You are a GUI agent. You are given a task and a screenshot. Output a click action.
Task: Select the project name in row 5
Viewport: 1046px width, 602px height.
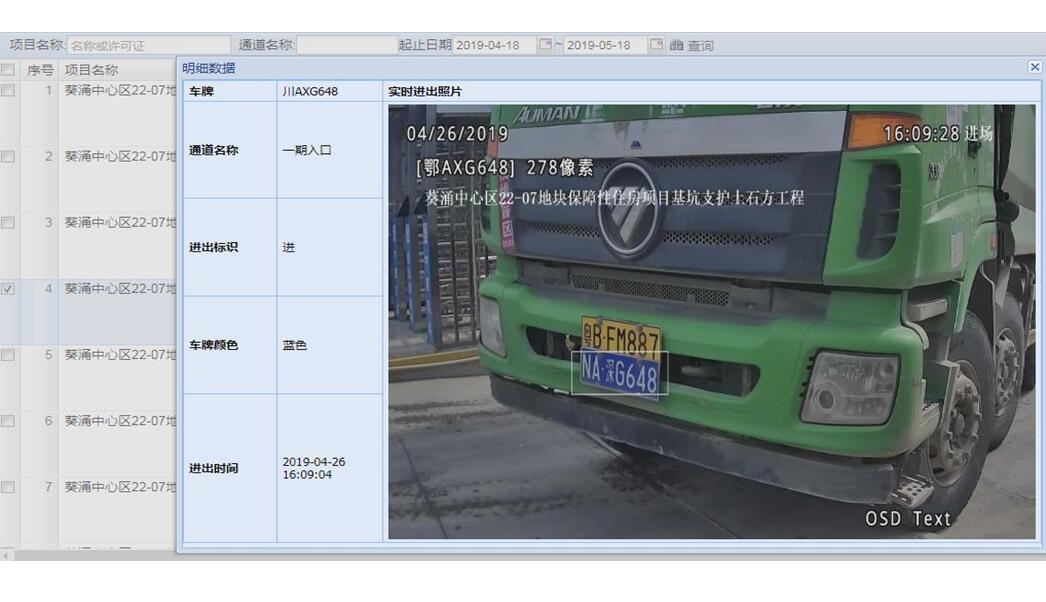[120, 354]
